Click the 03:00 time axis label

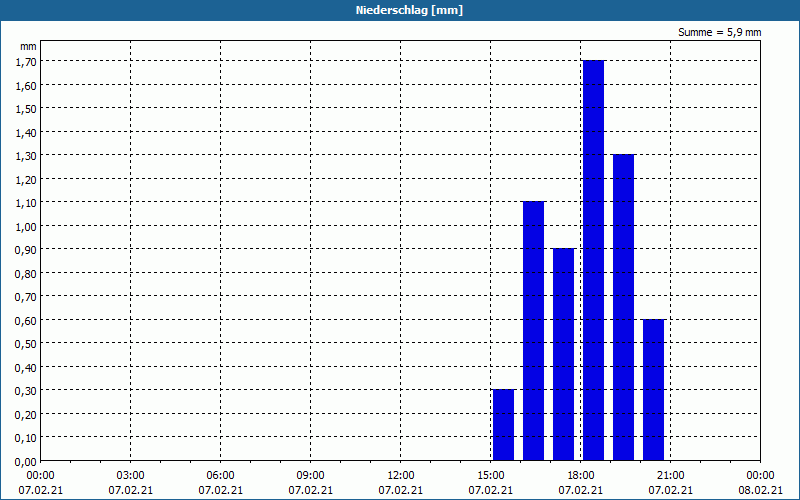pyautogui.click(x=131, y=476)
